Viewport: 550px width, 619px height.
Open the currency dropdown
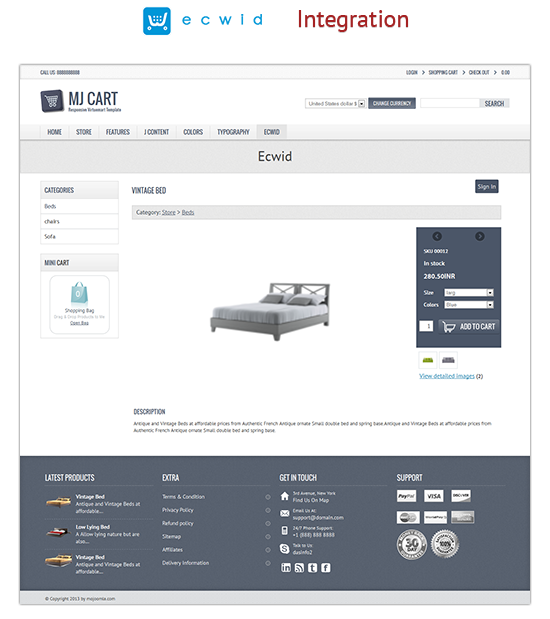[x=335, y=103]
